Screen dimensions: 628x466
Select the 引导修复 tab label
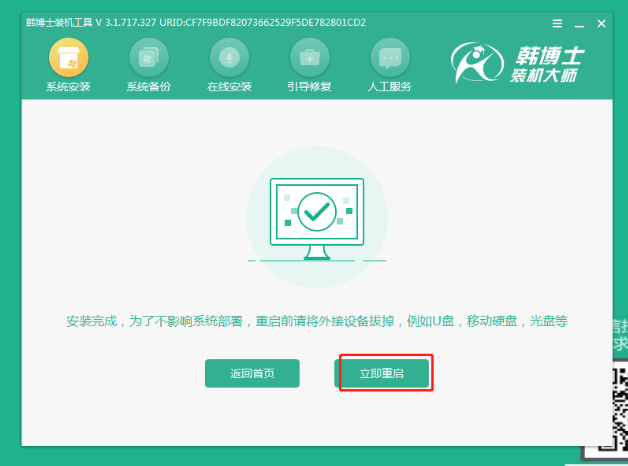[x=308, y=87]
